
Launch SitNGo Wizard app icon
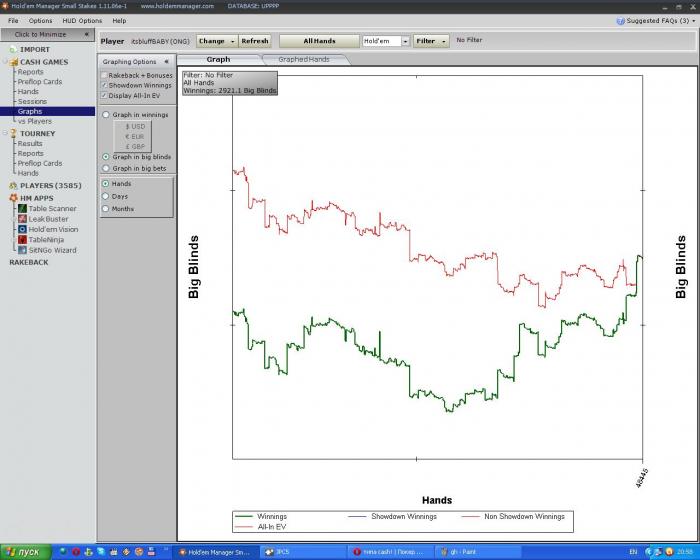[22, 250]
